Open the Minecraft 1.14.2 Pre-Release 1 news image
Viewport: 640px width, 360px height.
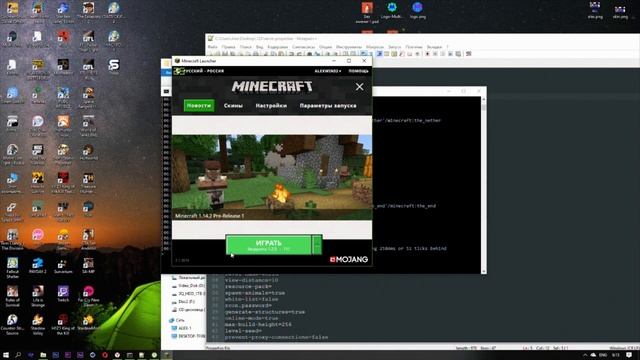click(x=271, y=177)
